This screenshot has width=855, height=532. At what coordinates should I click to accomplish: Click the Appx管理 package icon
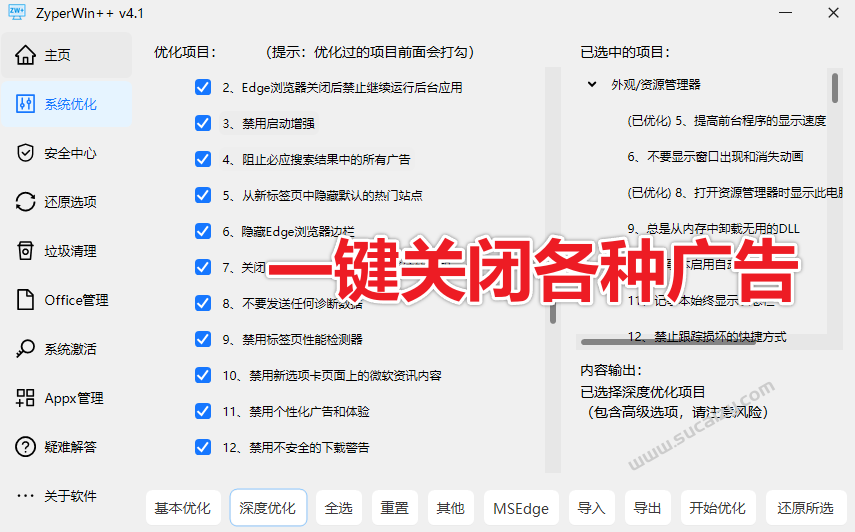click(x=26, y=398)
